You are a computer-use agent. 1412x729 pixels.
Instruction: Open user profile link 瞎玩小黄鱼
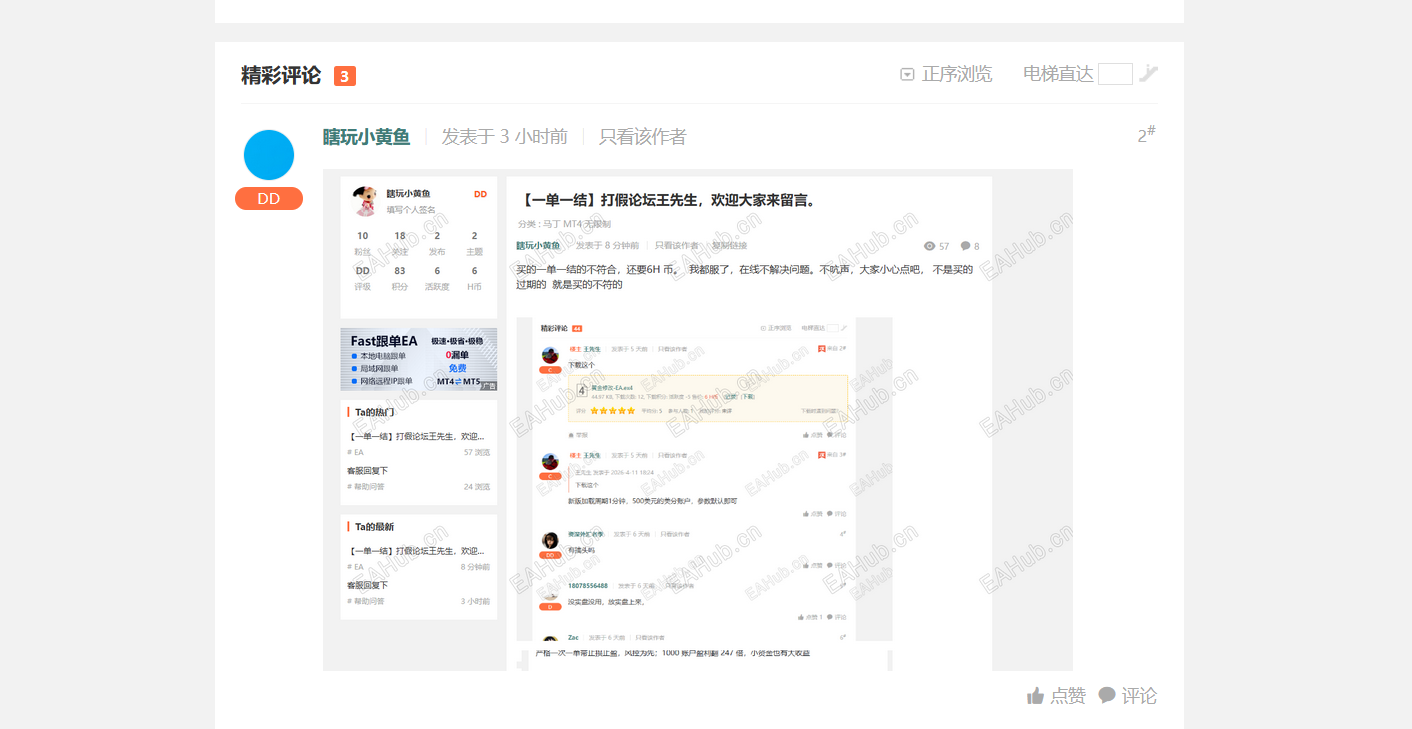tap(365, 136)
